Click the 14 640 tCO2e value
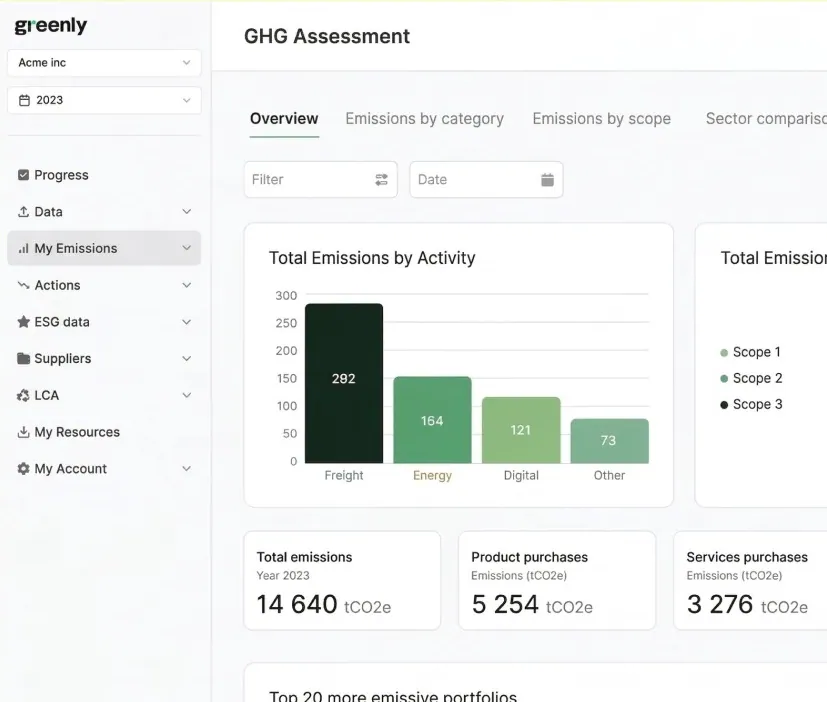The image size is (827, 702). pos(324,605)
